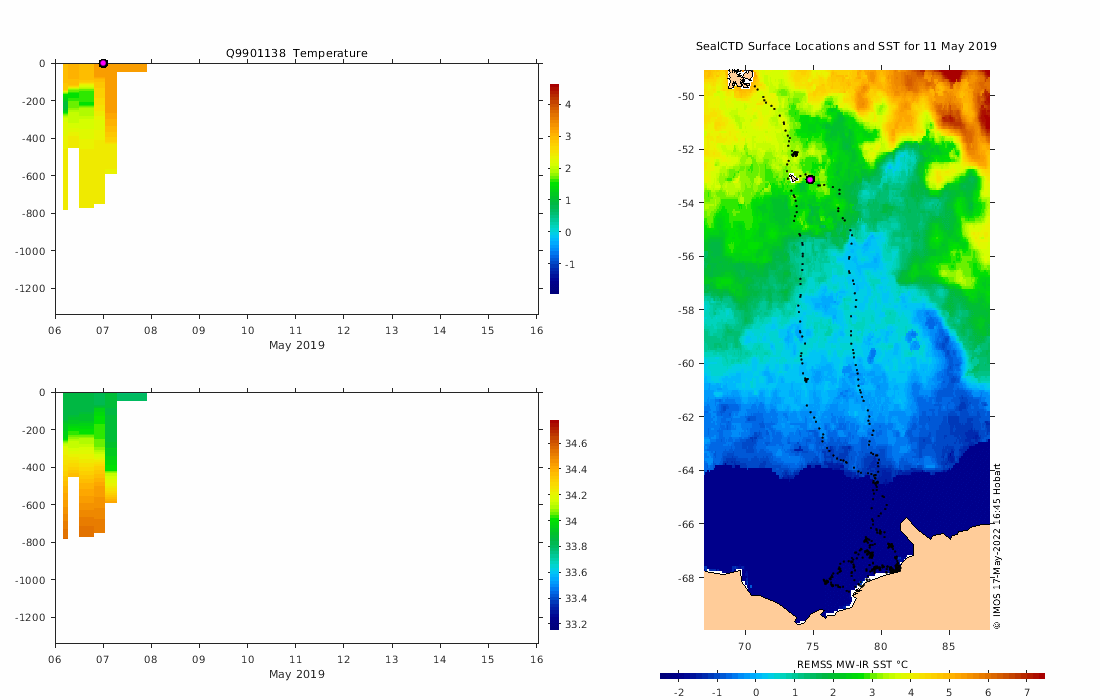Click the '-2' tick on the SST color bar
1100x700 pixels.
678,692
